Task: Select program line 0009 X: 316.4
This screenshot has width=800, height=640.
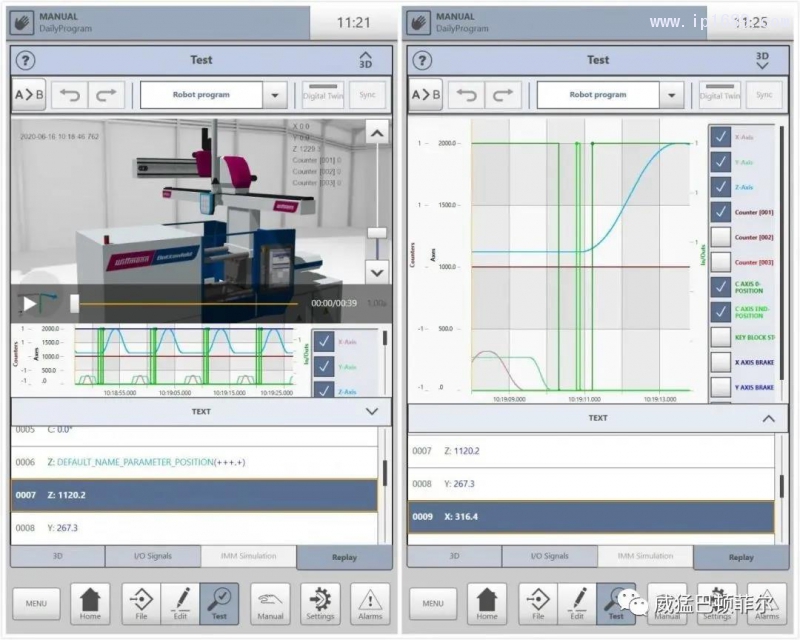Action: click(x=591, y=517)
